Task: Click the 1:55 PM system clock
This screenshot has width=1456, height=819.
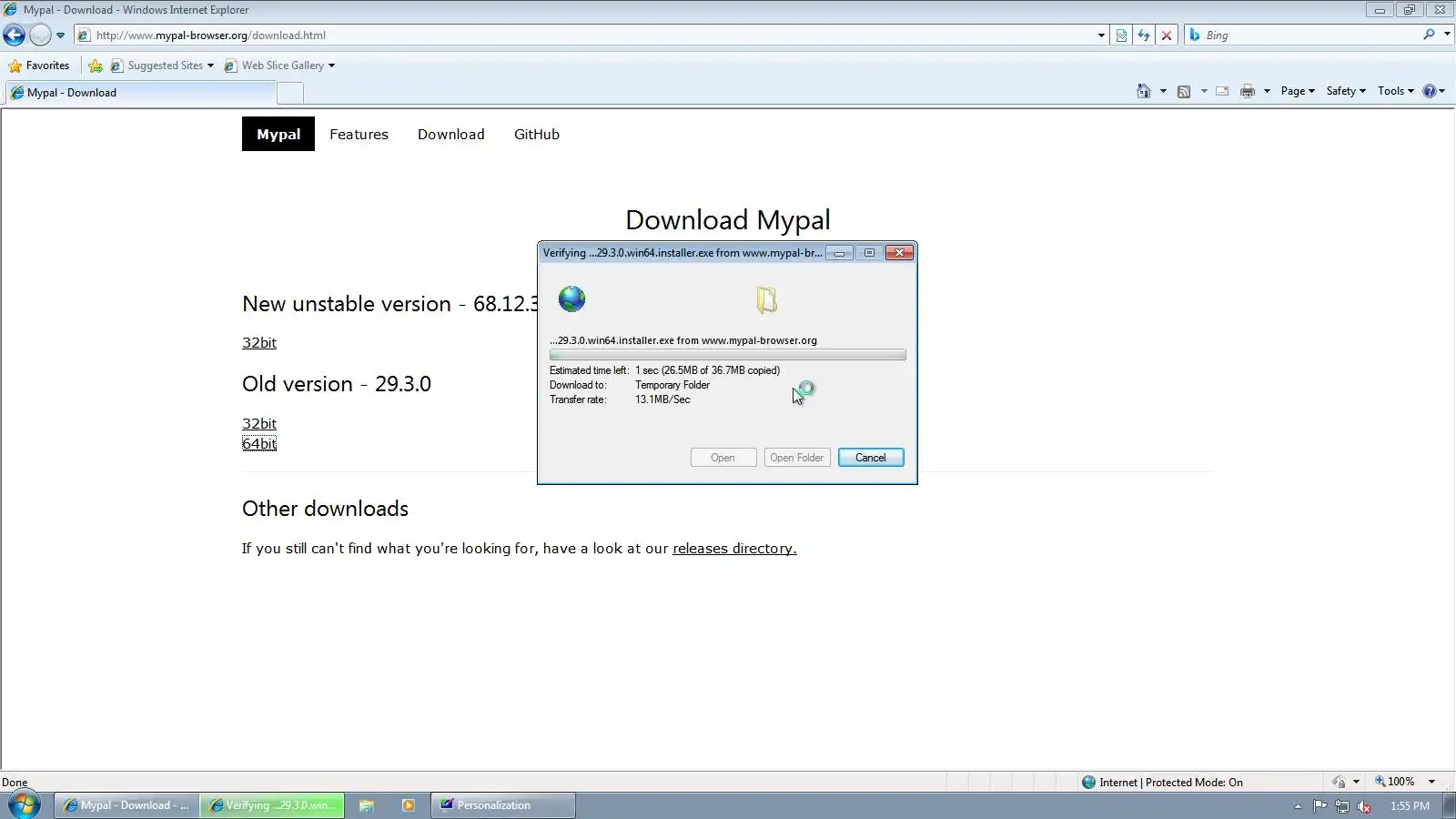Action: [x=1410, y=806]
